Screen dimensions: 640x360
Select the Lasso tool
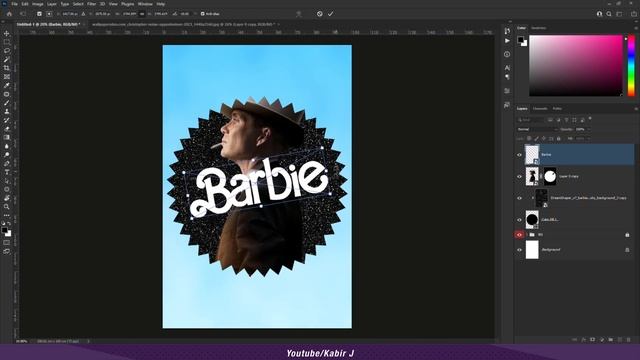click(7, 51)
